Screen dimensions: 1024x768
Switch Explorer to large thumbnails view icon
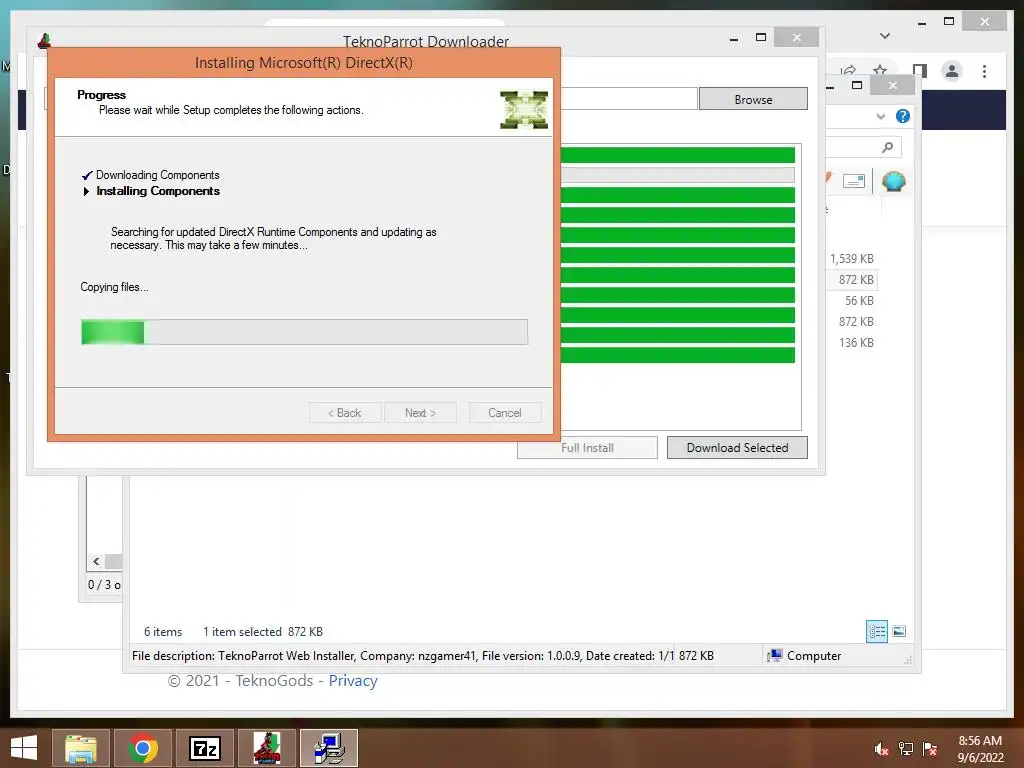pyautogui.click(x=899, y=631)
